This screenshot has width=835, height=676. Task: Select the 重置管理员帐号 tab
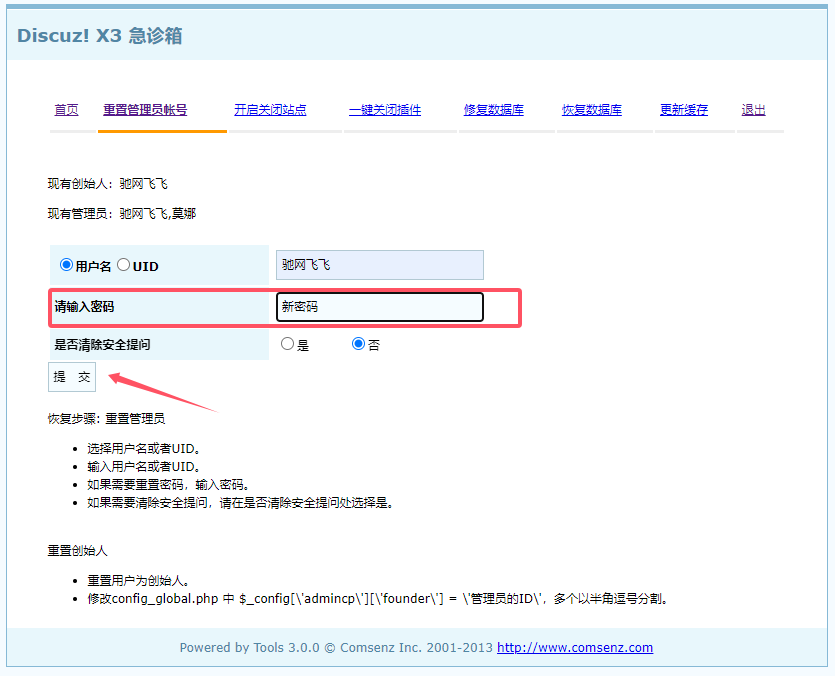(145, 110)
